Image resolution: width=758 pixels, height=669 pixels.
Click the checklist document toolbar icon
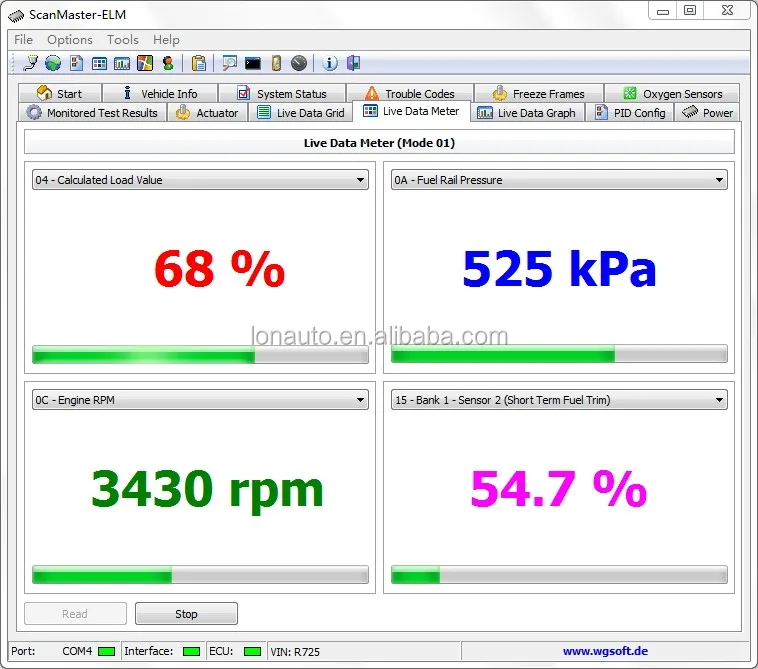point(76,63)
